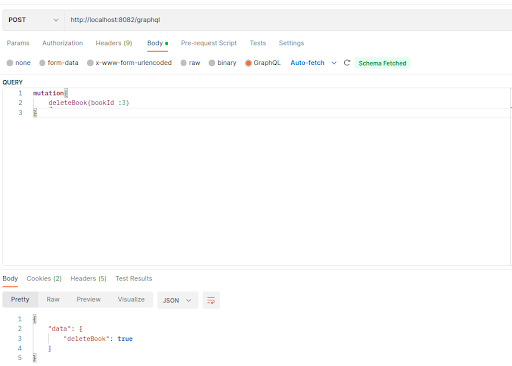Screen dimensions: 512x366
Task: Open the response Cookies (2) tab
Action: (x=44, y=278)
